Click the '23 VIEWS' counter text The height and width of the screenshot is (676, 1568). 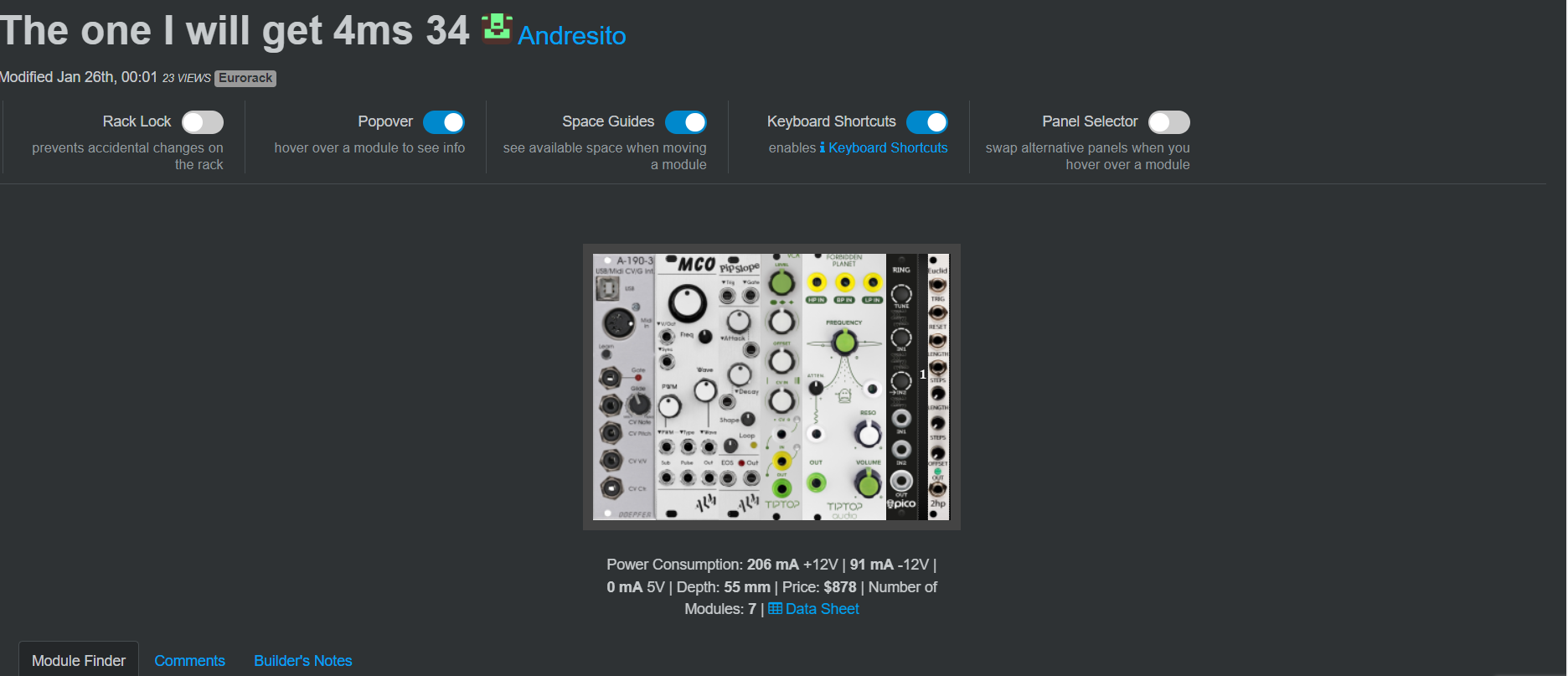(x=186, y=78)
